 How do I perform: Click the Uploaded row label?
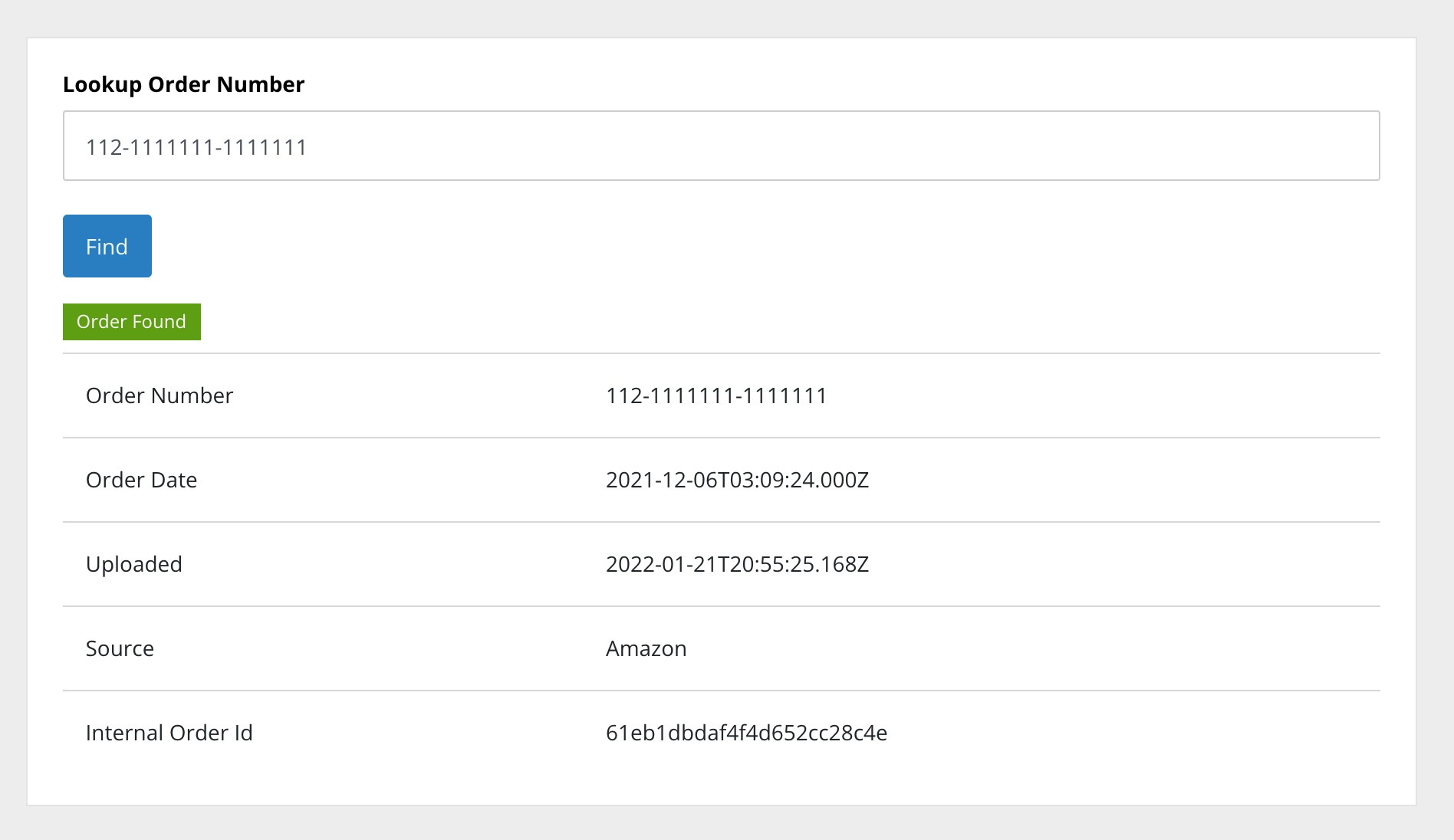(134, 565)
